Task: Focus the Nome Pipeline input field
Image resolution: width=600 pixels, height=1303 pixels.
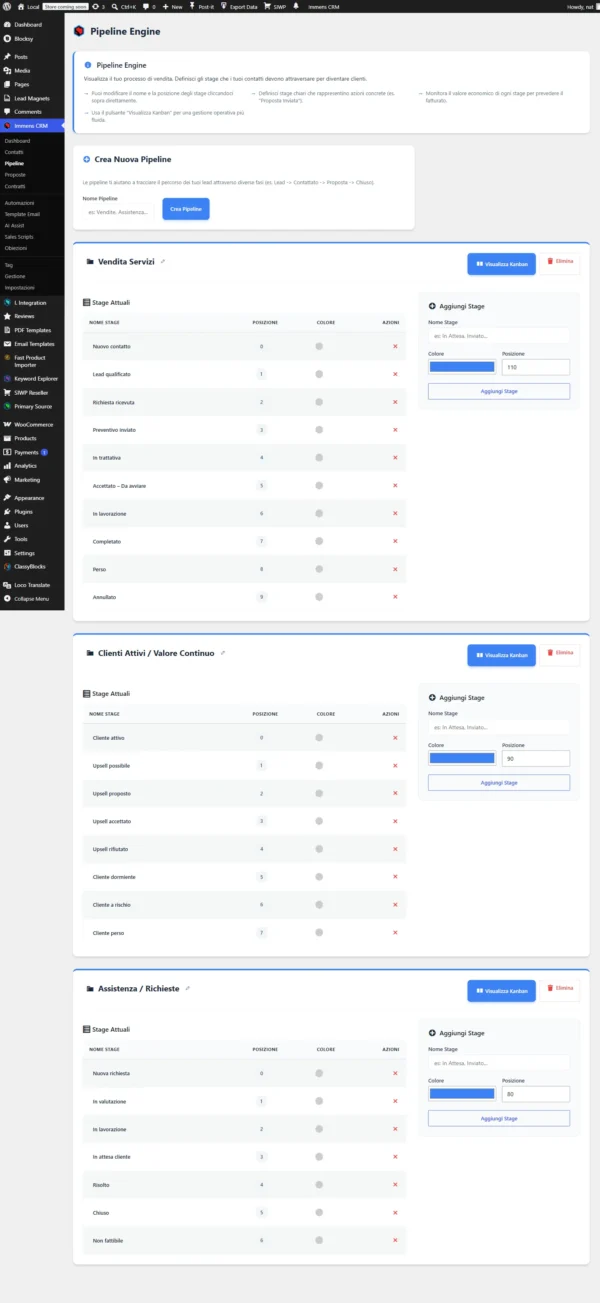Action: (x=119, y=212)
